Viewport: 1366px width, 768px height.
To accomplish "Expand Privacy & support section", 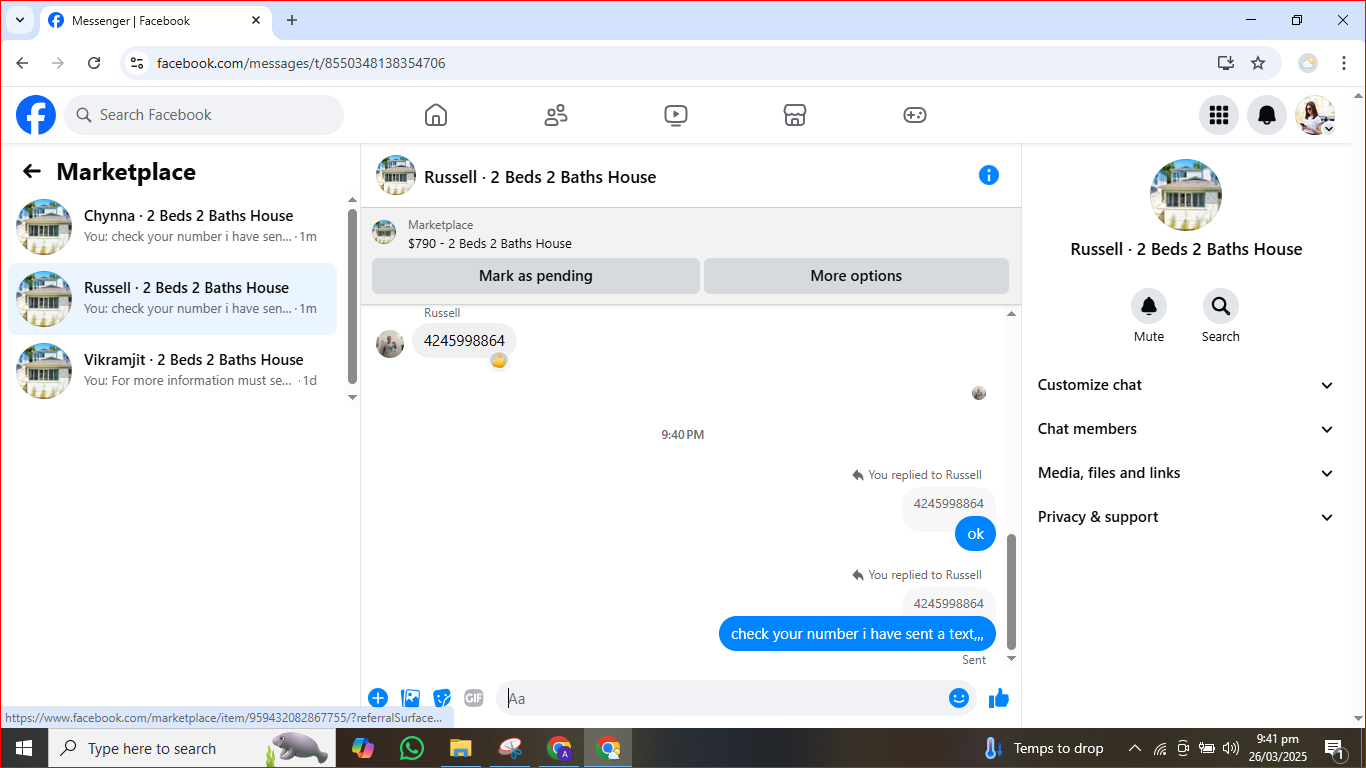I will tap(1187, 517).
